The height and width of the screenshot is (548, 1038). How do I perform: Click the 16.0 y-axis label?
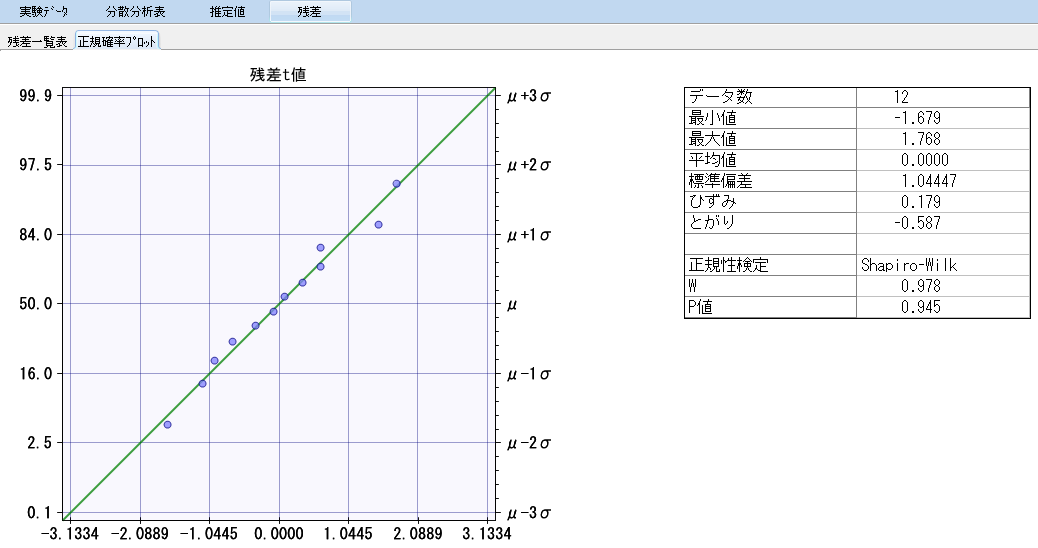(36, 373)
